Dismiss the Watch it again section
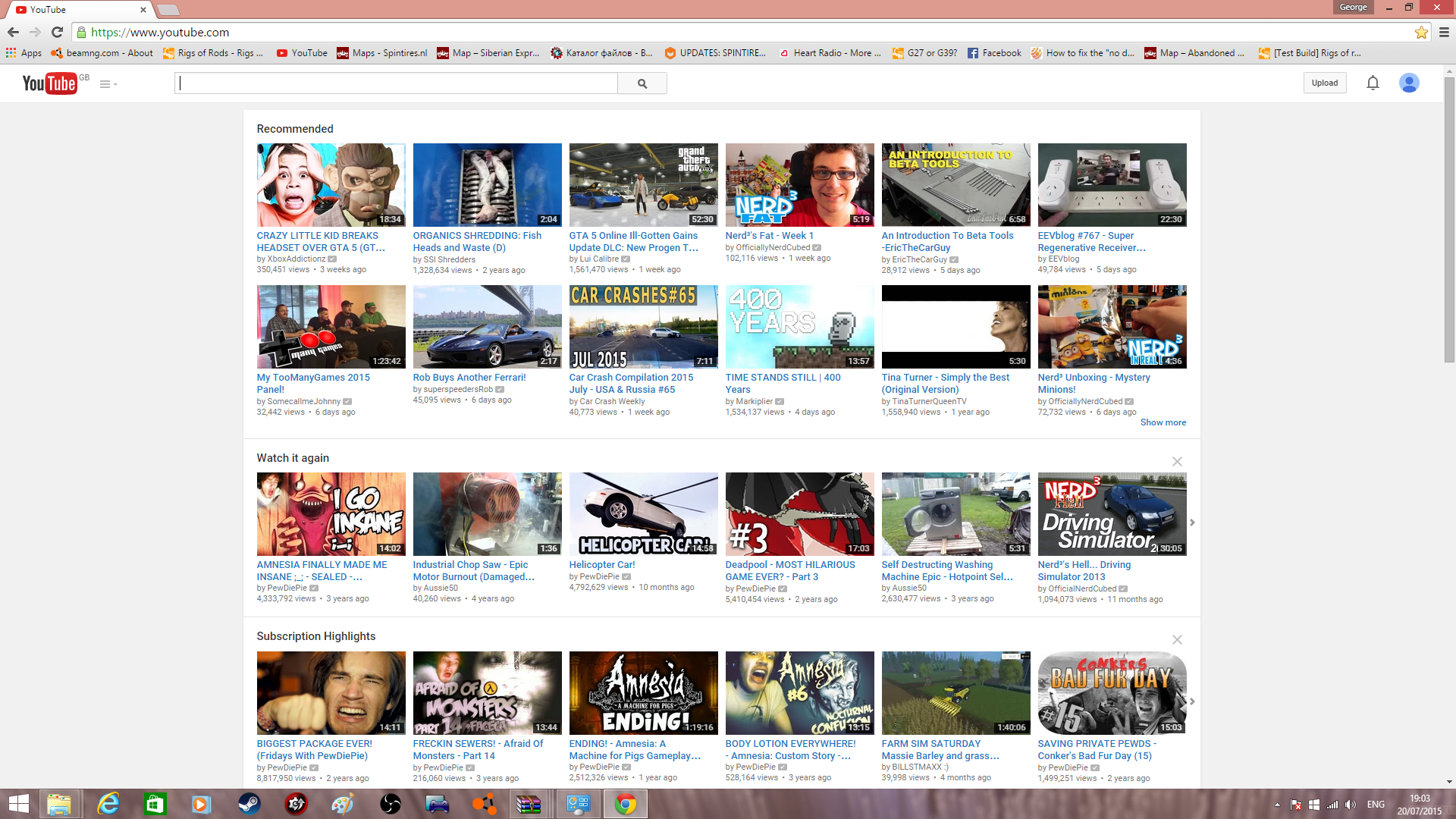Viewport: 1456px width, 819px height. click(x=1177, y=461)
